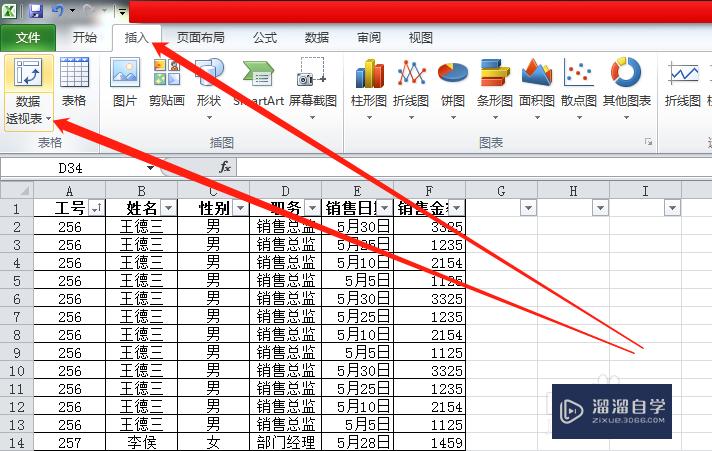Insert a Line sparkline (折线图) in Sparklines group

(x=682, y=82)
